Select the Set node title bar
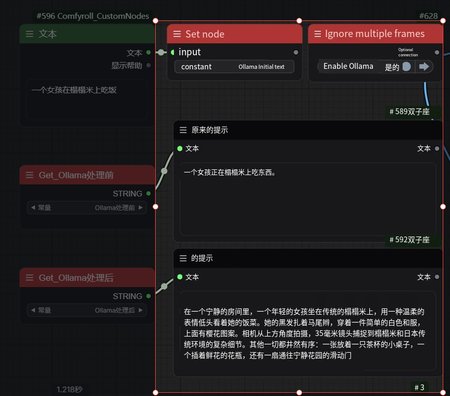 point(235,34)
